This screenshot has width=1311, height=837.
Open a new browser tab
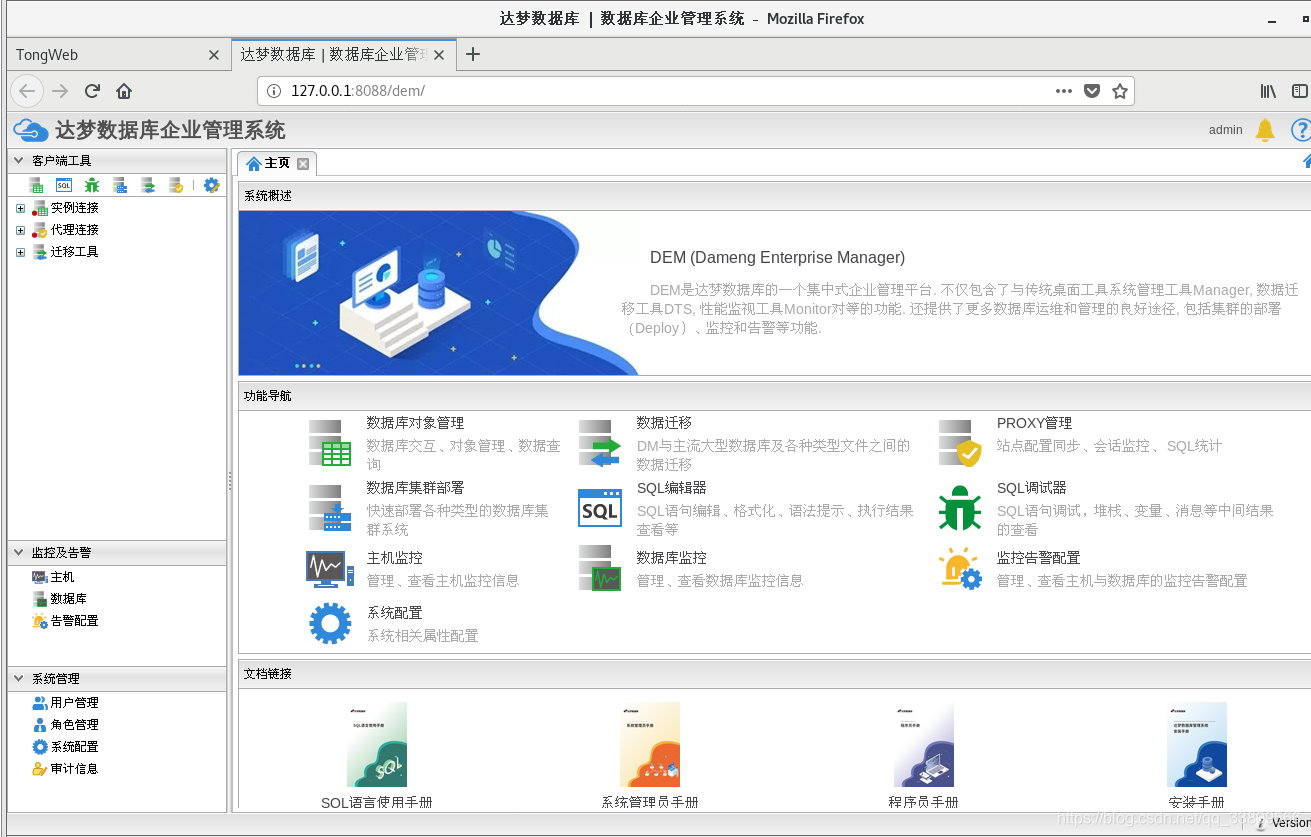(474, 54)
